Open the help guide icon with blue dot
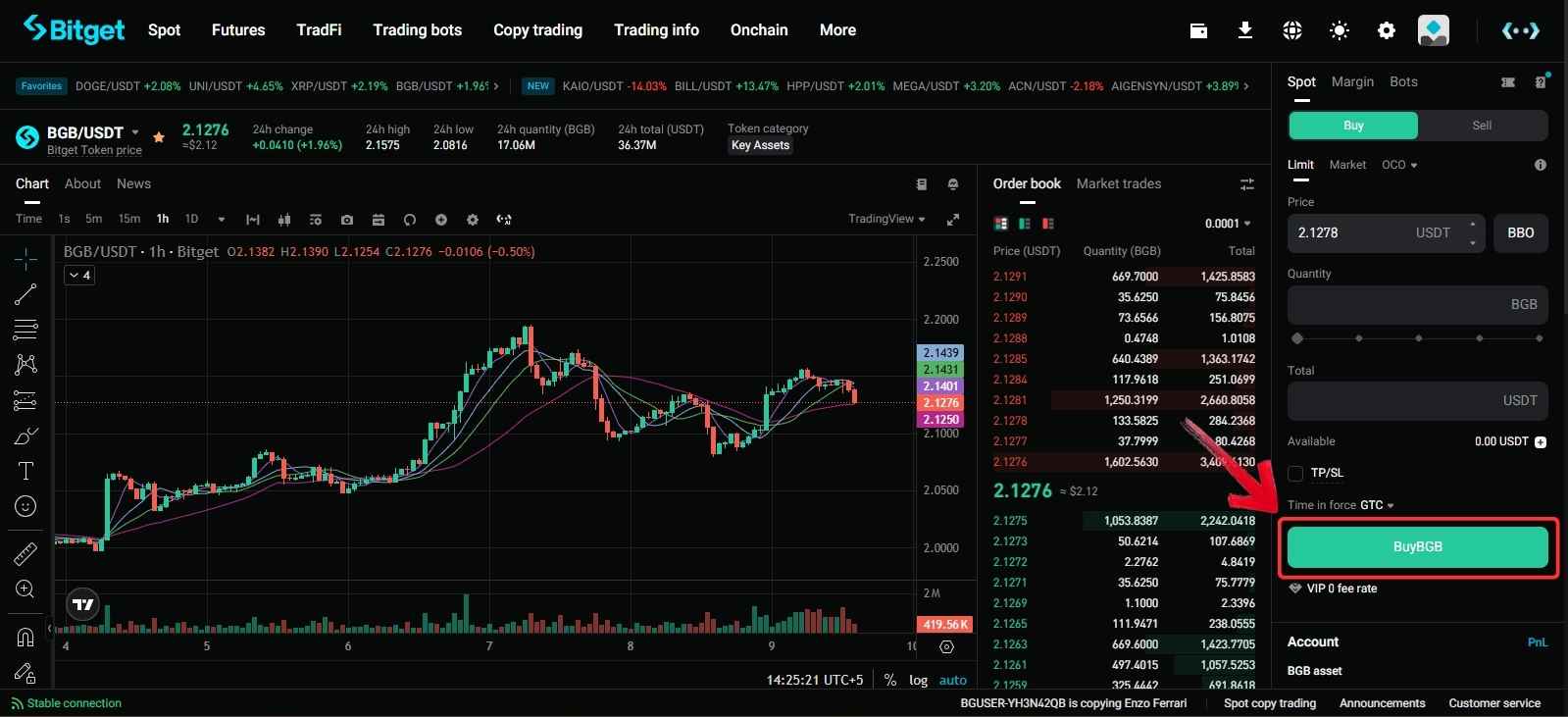The image size is (1568, 717). (1541, 81)
